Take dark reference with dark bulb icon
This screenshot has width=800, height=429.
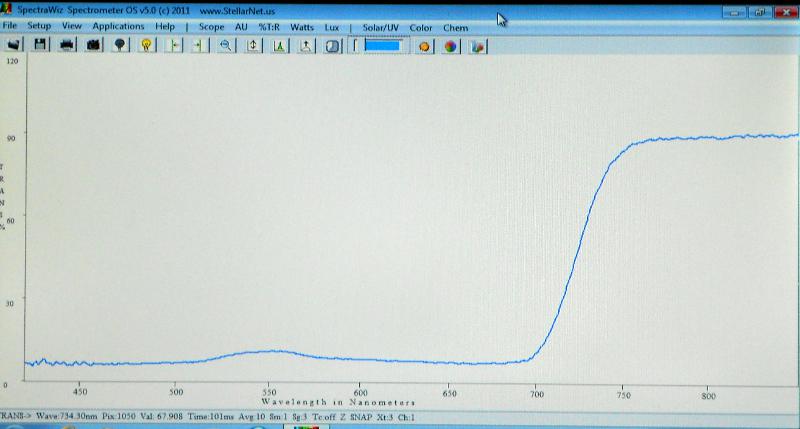[x=120, y=45]
